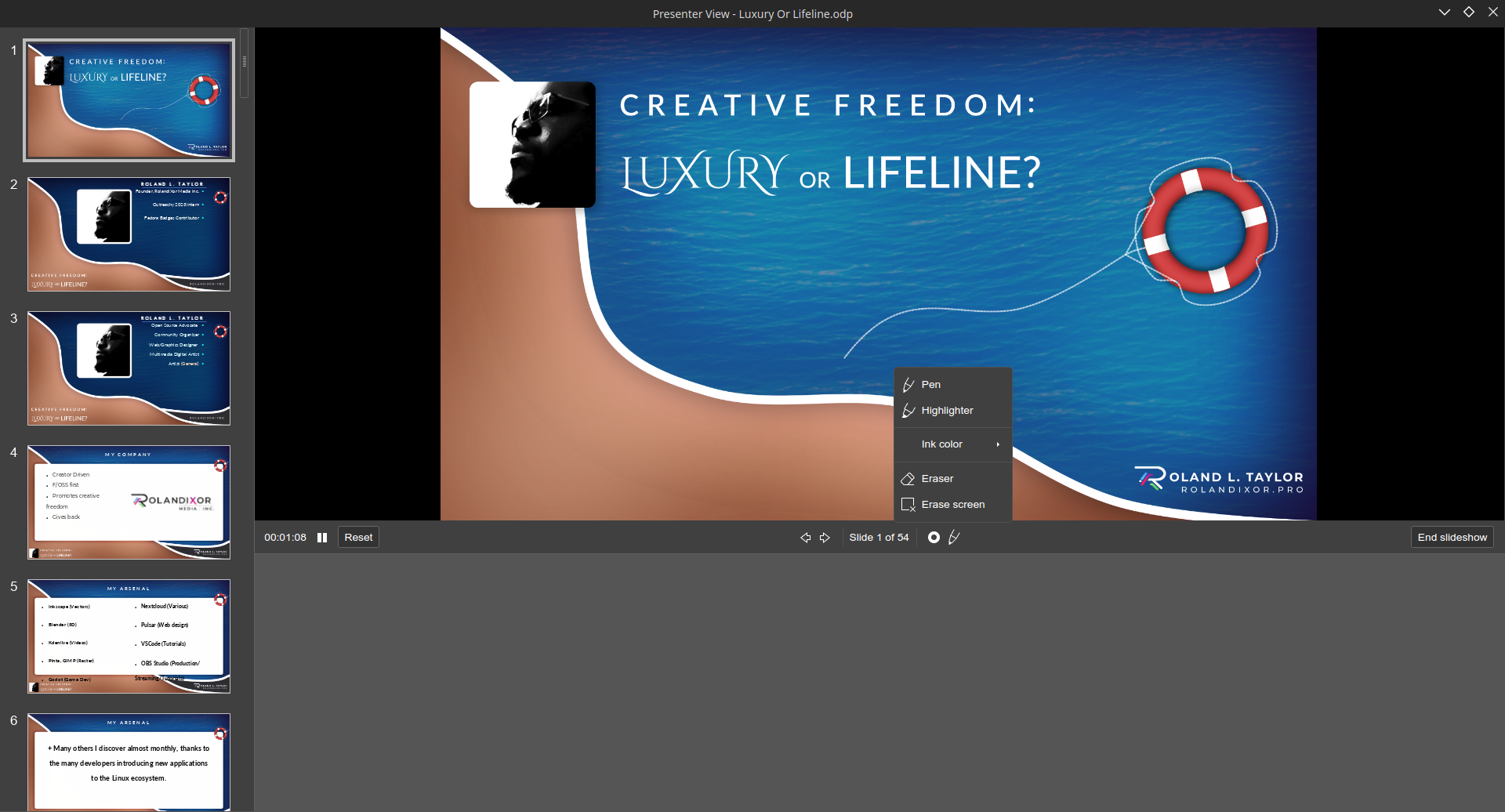Pause the presentation timer
The image size is (1505, 812).
coord(322,537)
